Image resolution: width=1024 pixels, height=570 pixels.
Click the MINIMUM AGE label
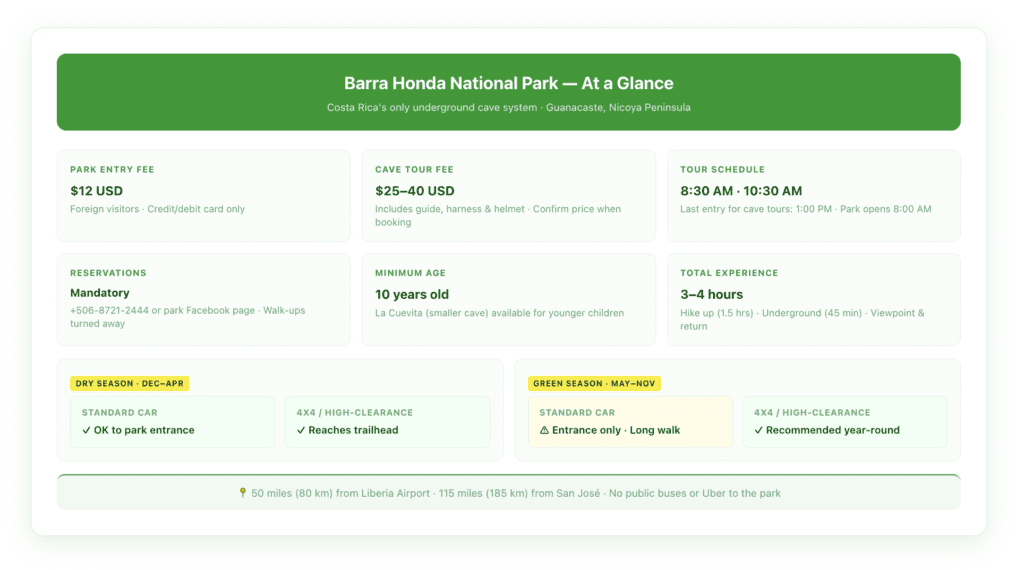click(x=410, y=273)
